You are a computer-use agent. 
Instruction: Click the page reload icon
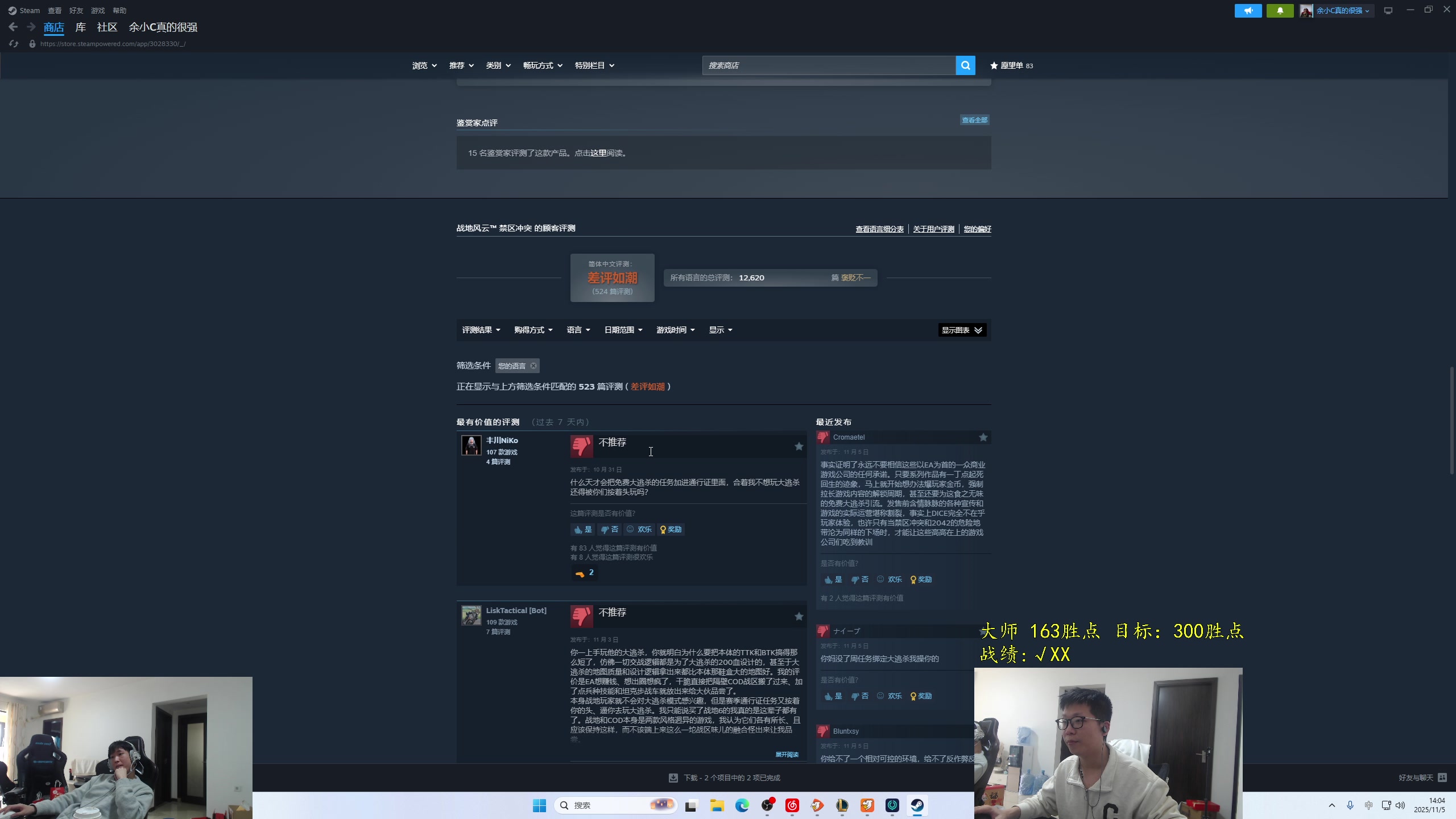14,44
